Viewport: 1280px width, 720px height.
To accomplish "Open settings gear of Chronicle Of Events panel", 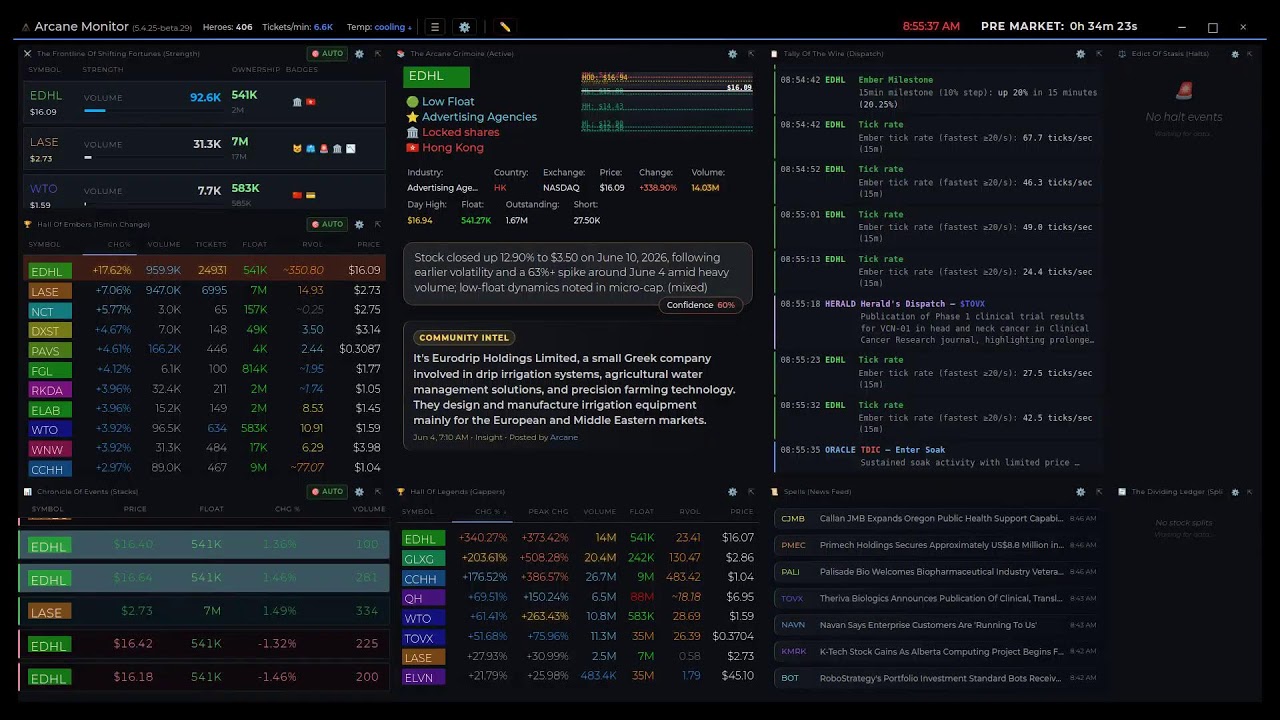I will click(359, 492).
